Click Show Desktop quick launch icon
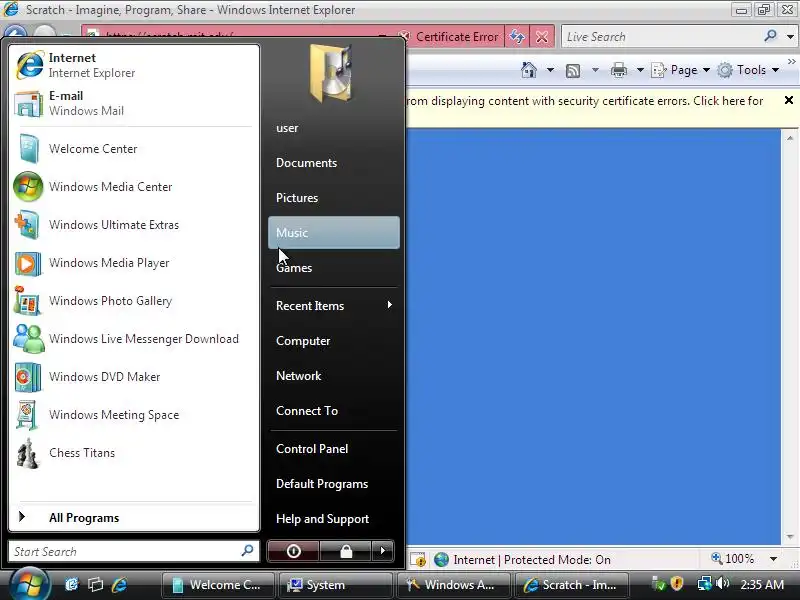 (x=71, y=585)
